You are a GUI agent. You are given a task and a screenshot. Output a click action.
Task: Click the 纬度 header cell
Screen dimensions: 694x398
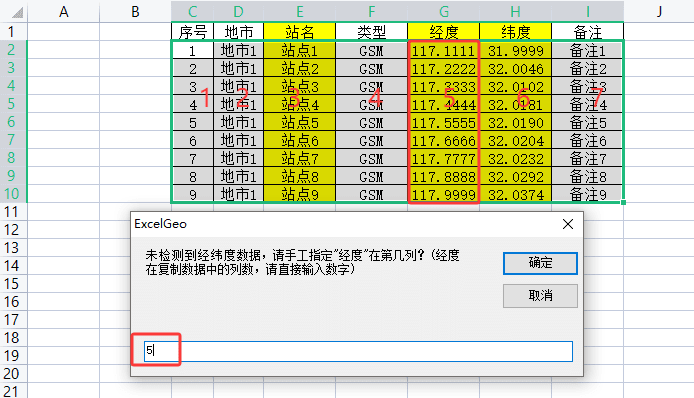(x=515, y=32)
